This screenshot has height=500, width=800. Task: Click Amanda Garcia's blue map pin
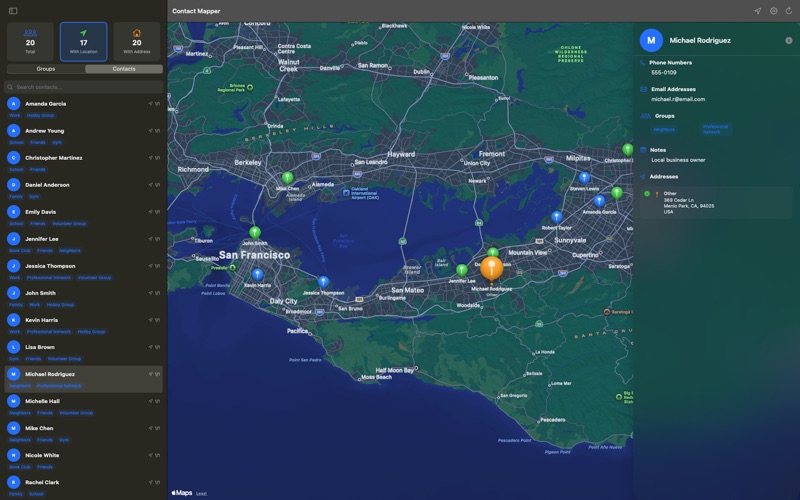[x=599, y=201]
